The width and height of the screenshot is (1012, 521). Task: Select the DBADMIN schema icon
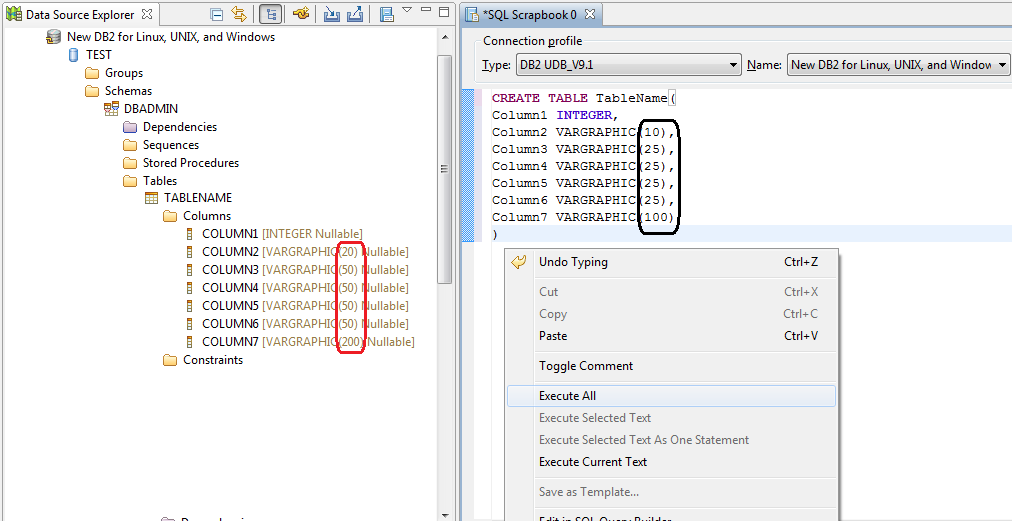[x=112, y=109]
